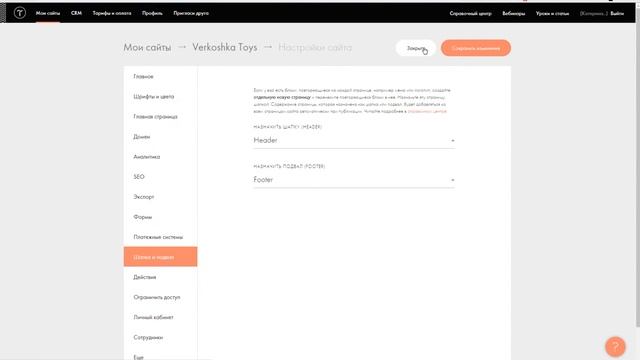Screen dimensions: 640x360
Task: Open the 'Действия' settings tab
Action: 160,277
